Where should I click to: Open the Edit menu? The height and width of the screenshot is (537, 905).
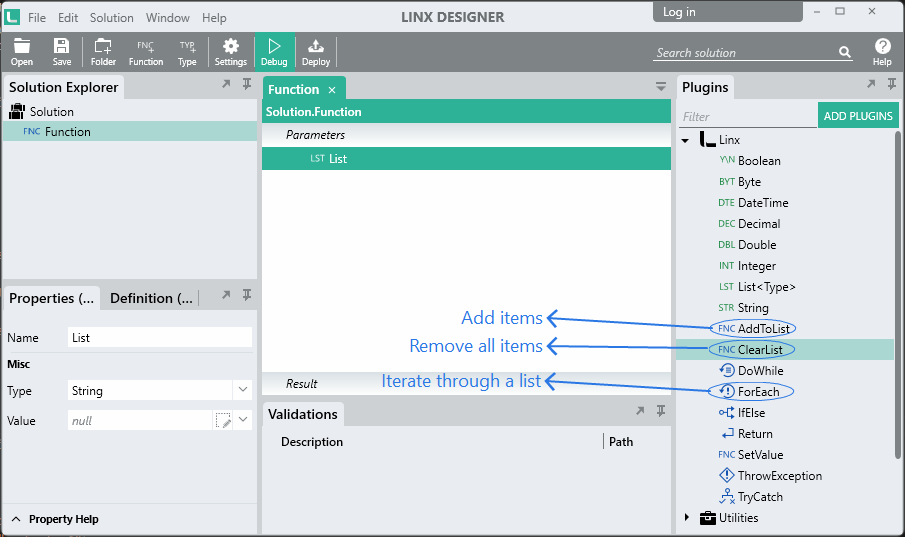tap(68, 18)
